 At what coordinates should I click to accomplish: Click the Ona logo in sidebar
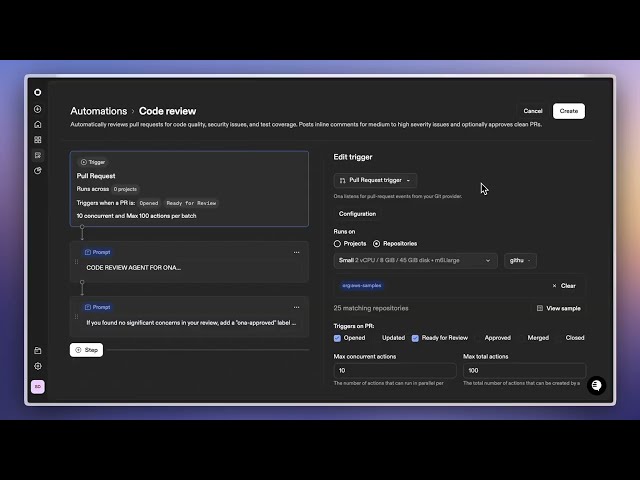(x=38, y=92)
